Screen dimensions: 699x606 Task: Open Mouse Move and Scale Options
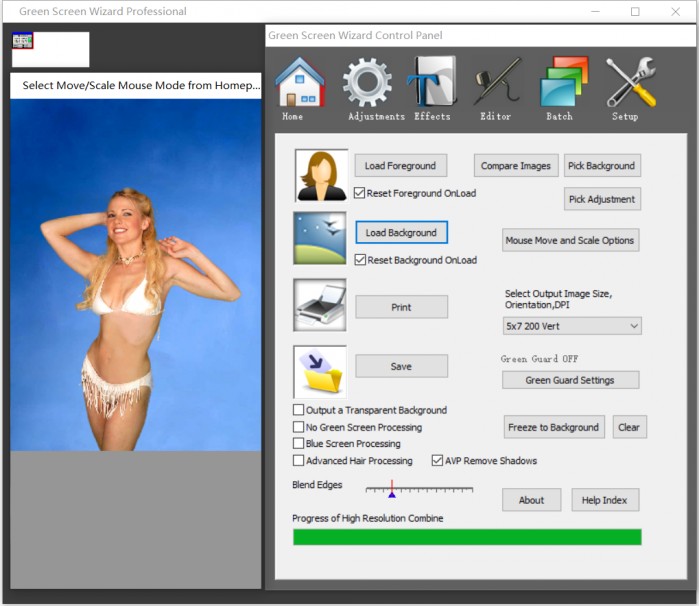570,240
